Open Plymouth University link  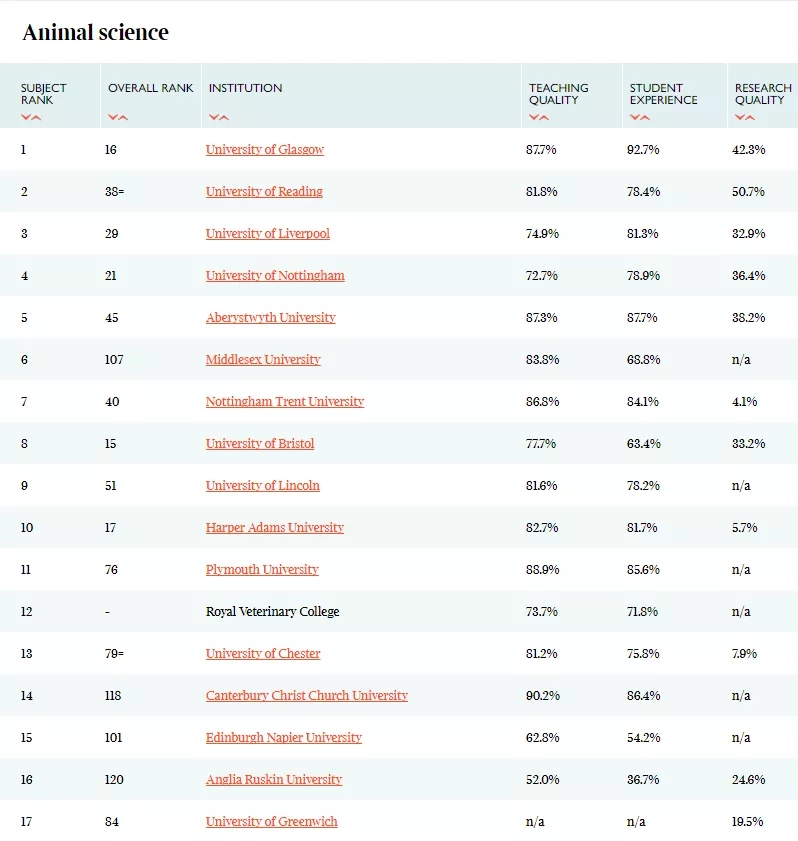[262, 570]
